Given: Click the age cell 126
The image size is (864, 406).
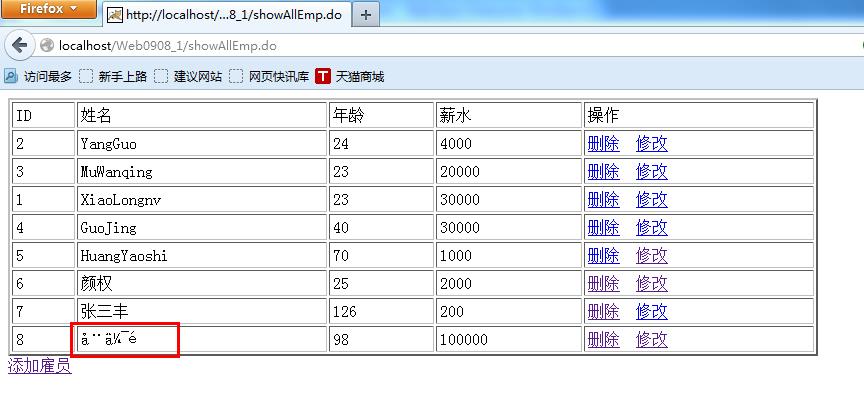Looking at the screenshot, I should pos(381,312).
